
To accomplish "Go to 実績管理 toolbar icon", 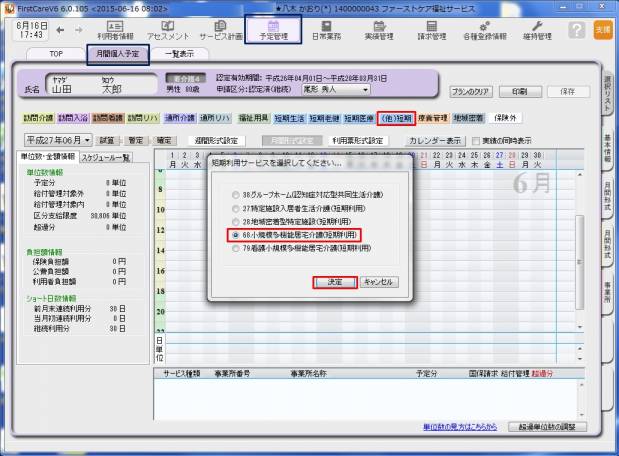I will pos(378,31).
